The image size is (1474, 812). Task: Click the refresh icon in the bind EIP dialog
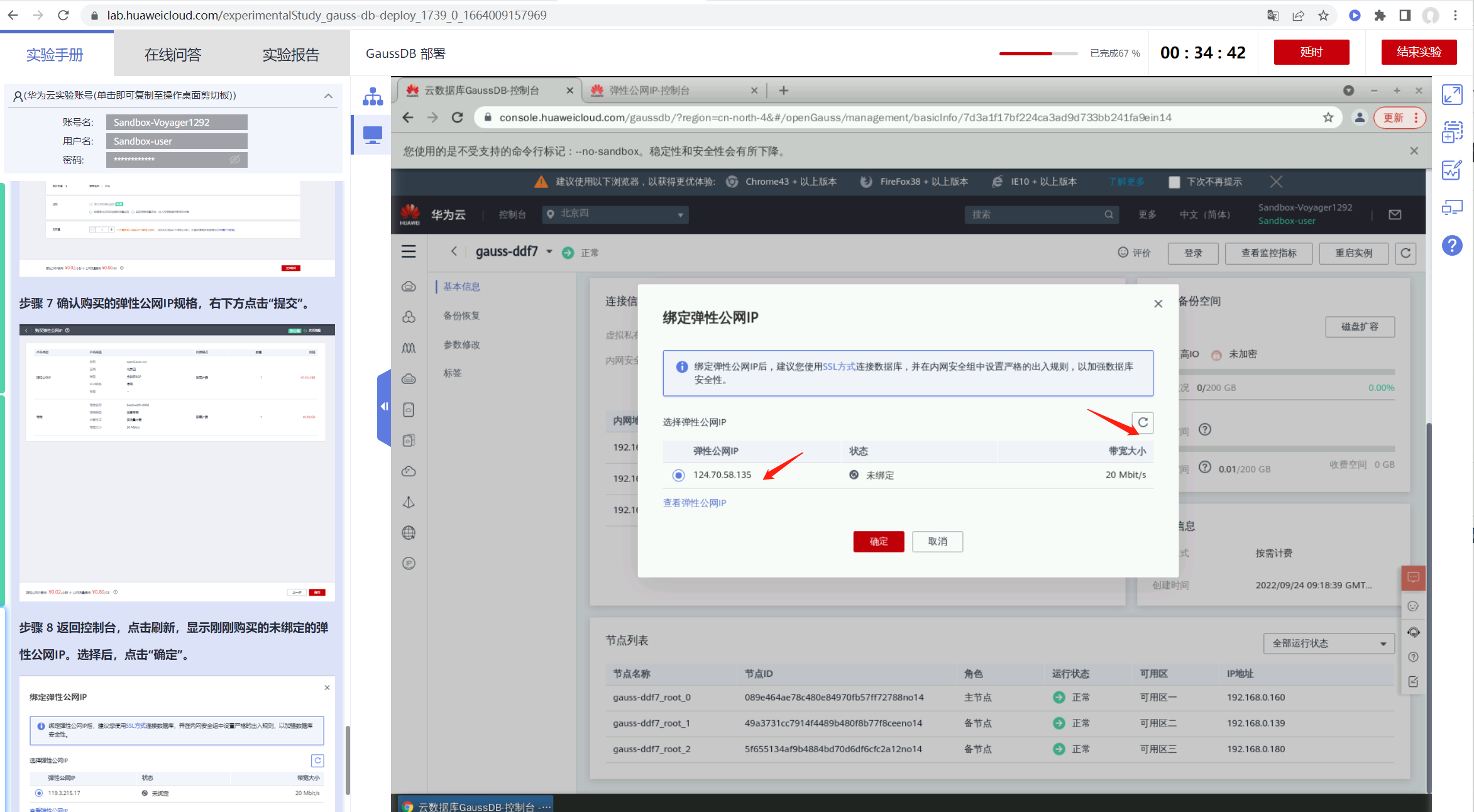[1143, 422]
